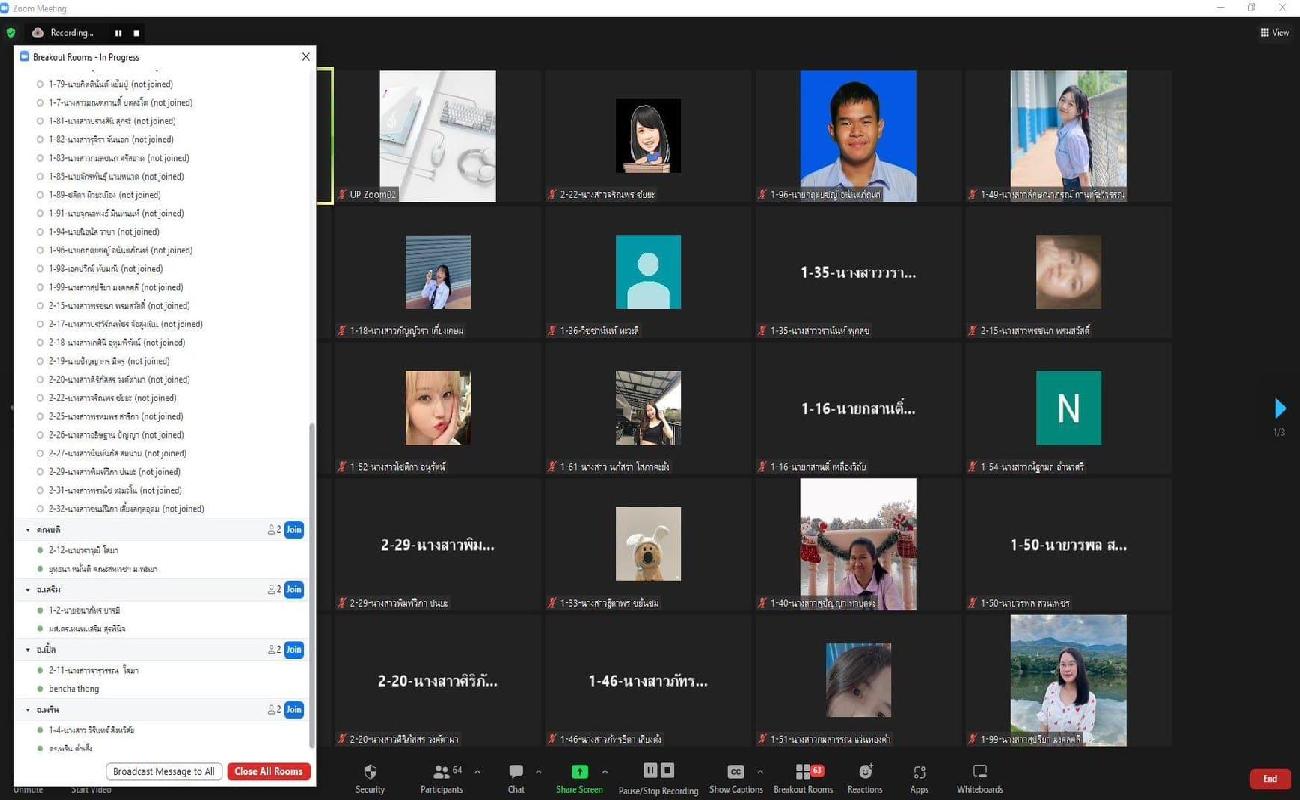
Task: Collapse the room containing participant 2-12
Action: coord(28,529)
